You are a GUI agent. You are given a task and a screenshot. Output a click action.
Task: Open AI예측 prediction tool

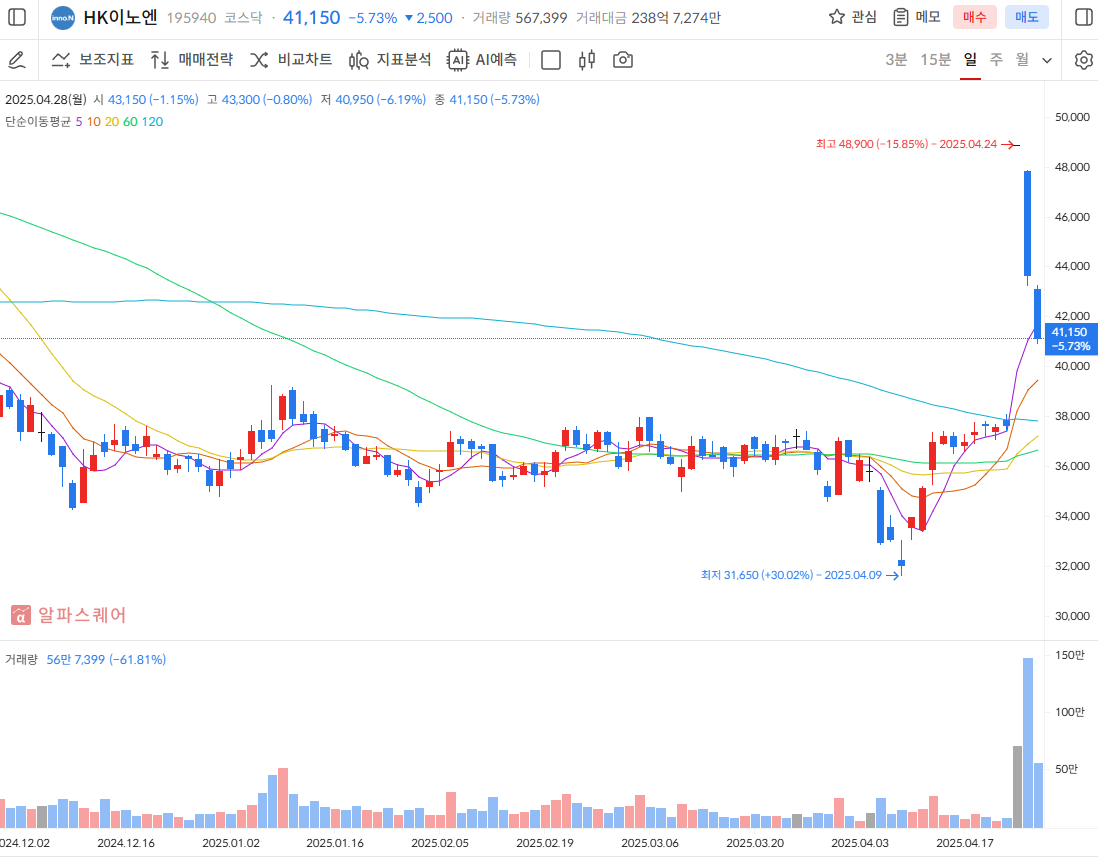click(482, 60)
